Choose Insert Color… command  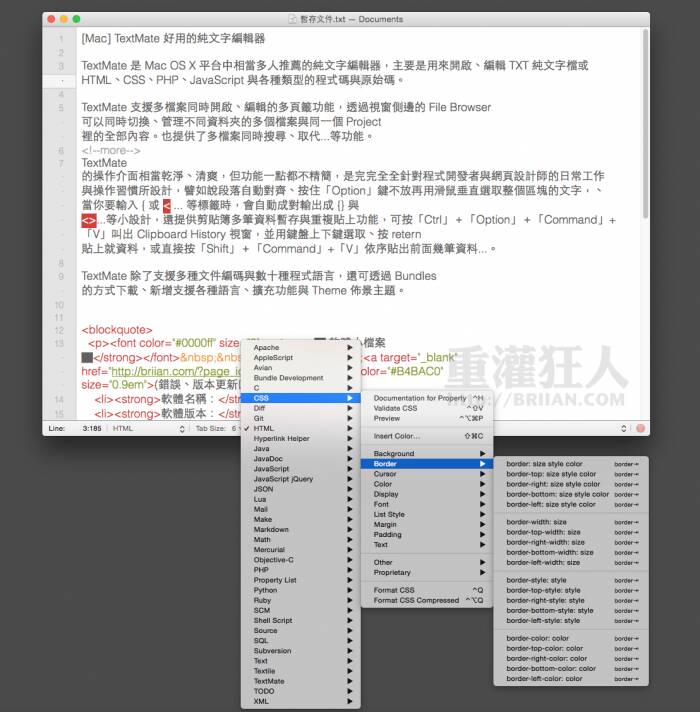[427, 436]
